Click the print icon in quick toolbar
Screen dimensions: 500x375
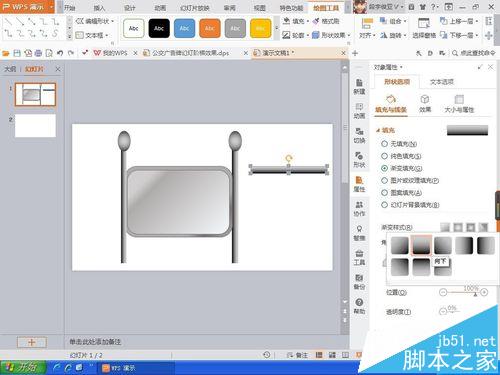(x=38, y=53)
